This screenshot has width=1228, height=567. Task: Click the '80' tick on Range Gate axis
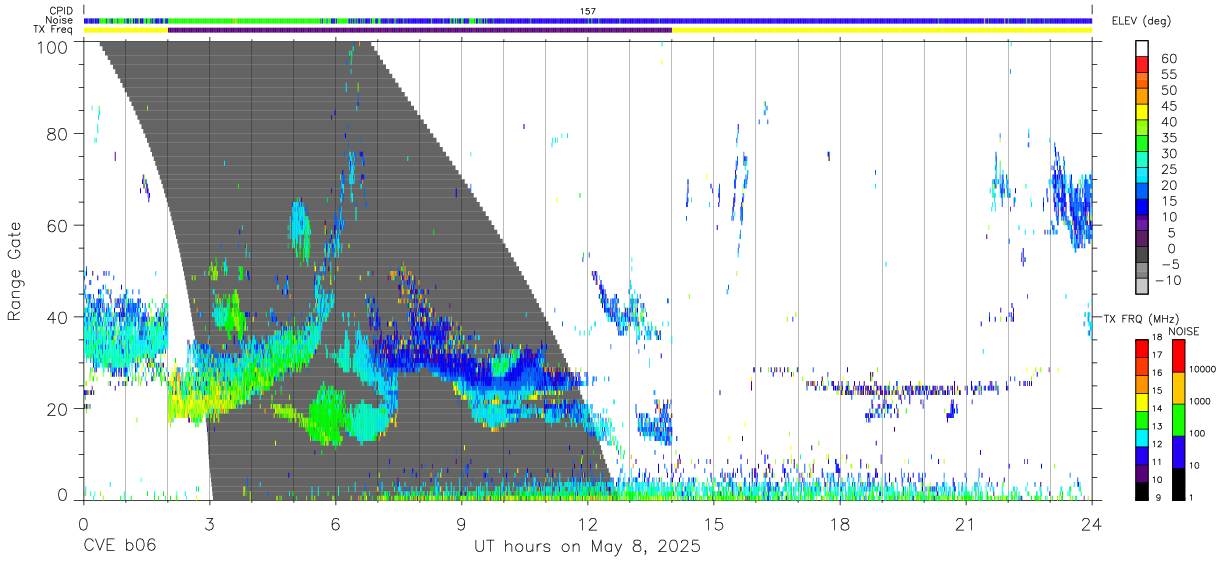tap(57, 134)
